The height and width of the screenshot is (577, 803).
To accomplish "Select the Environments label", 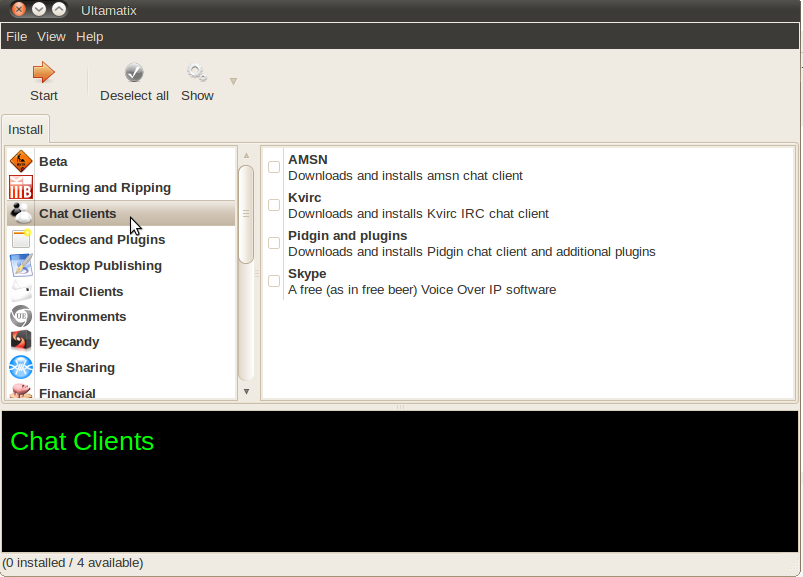I will 82,316.
